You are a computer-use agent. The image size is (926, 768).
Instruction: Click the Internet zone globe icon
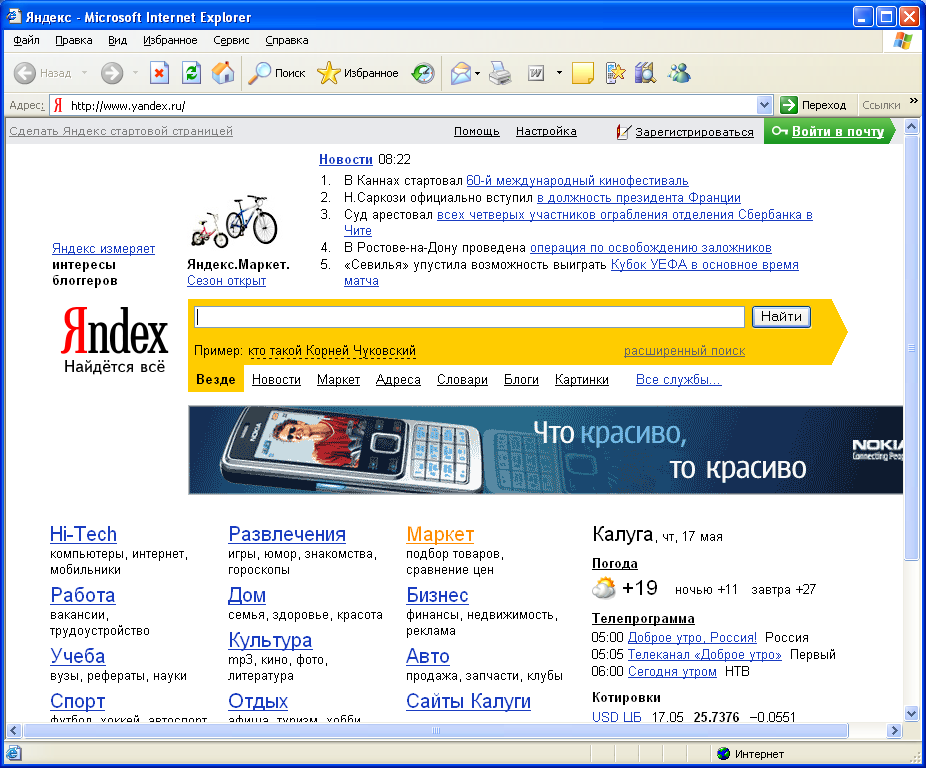point(723,753)
